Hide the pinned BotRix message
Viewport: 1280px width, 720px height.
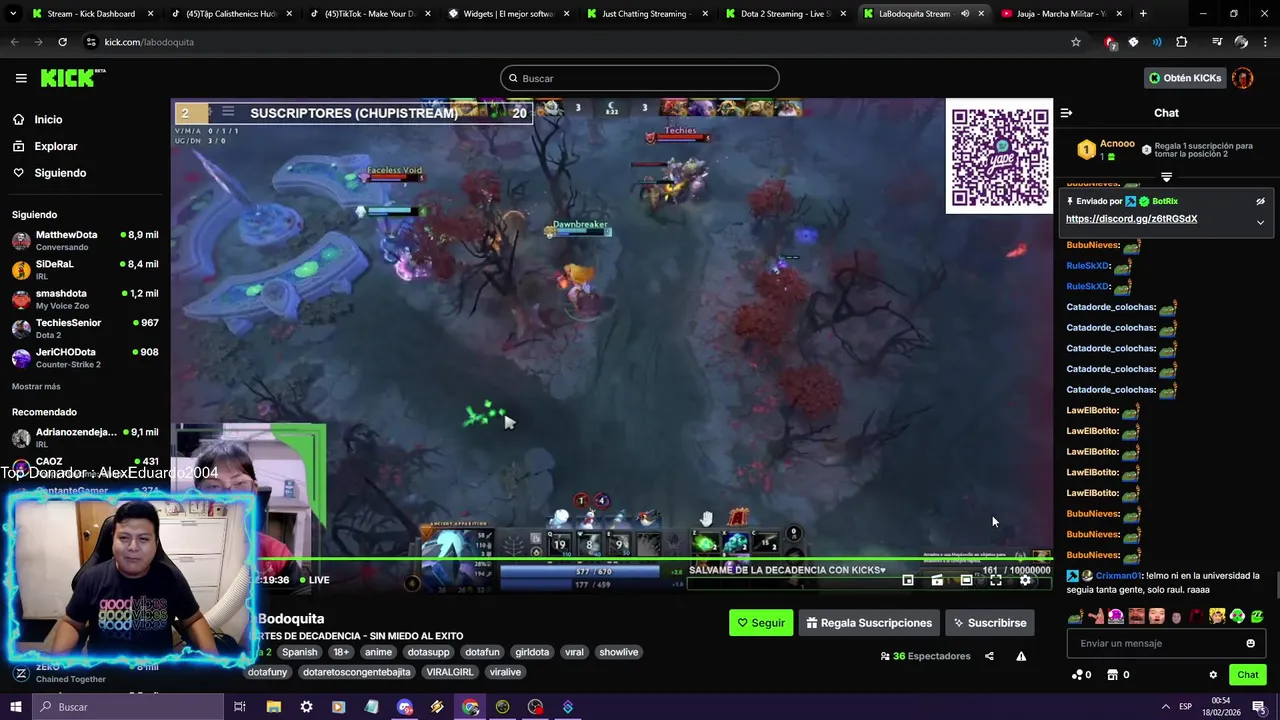coord(1260,201)
